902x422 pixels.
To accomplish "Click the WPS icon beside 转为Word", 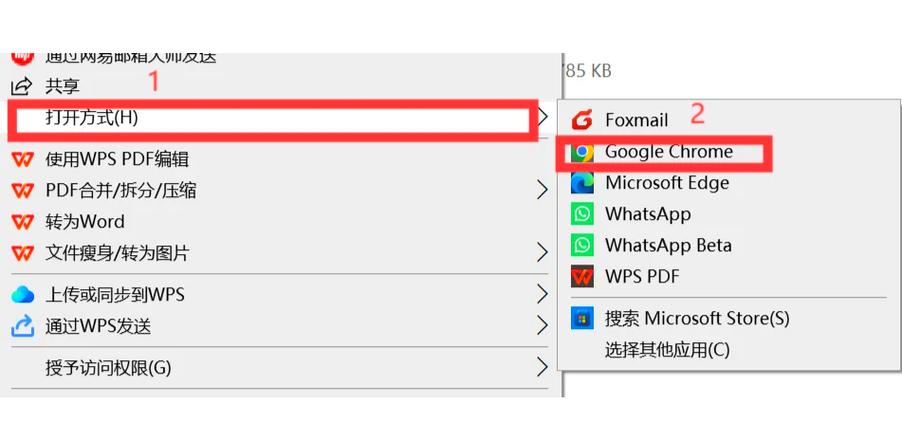I will (x=22, y=221).
